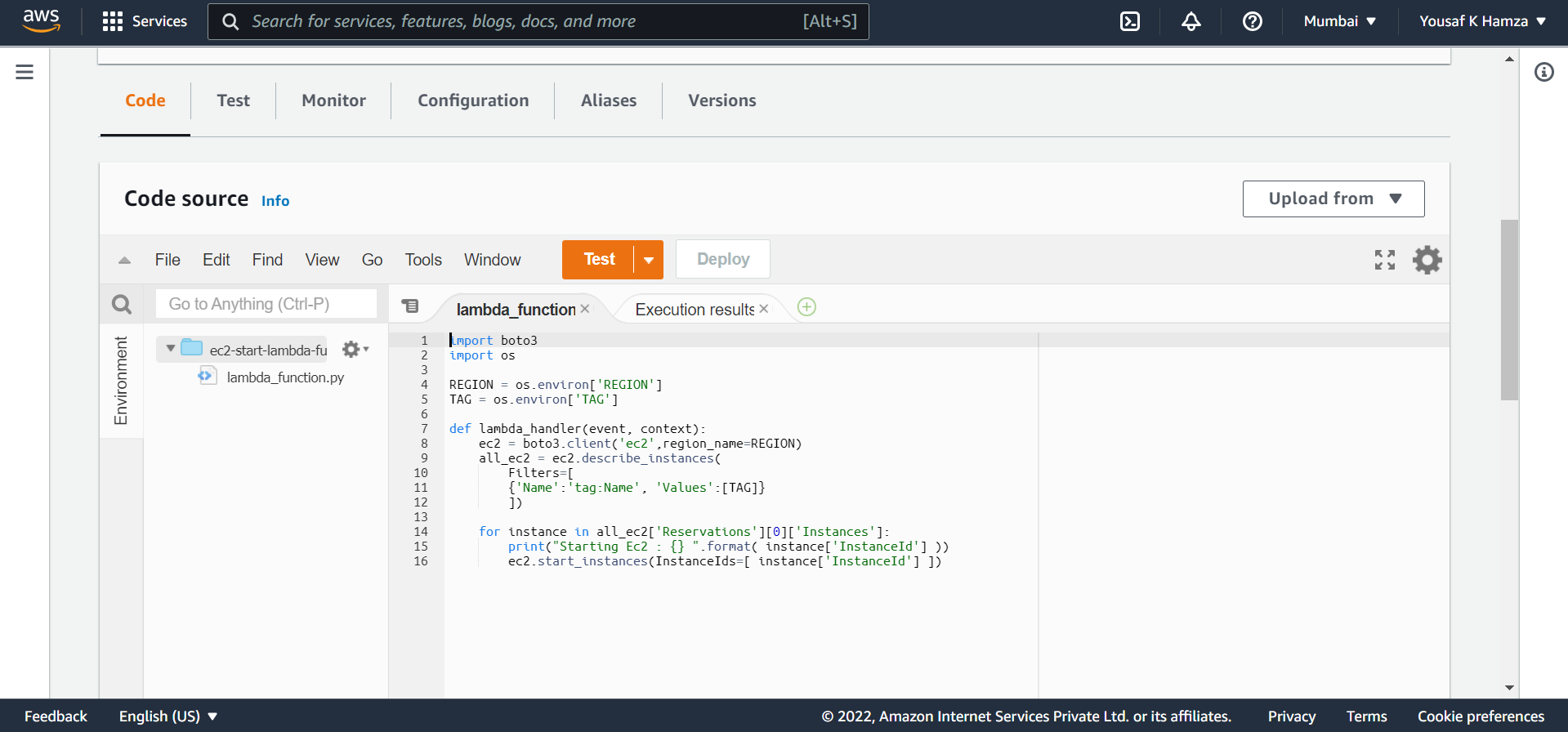Open the hamburger navigation menu
1568x732 pixels.
25,72
